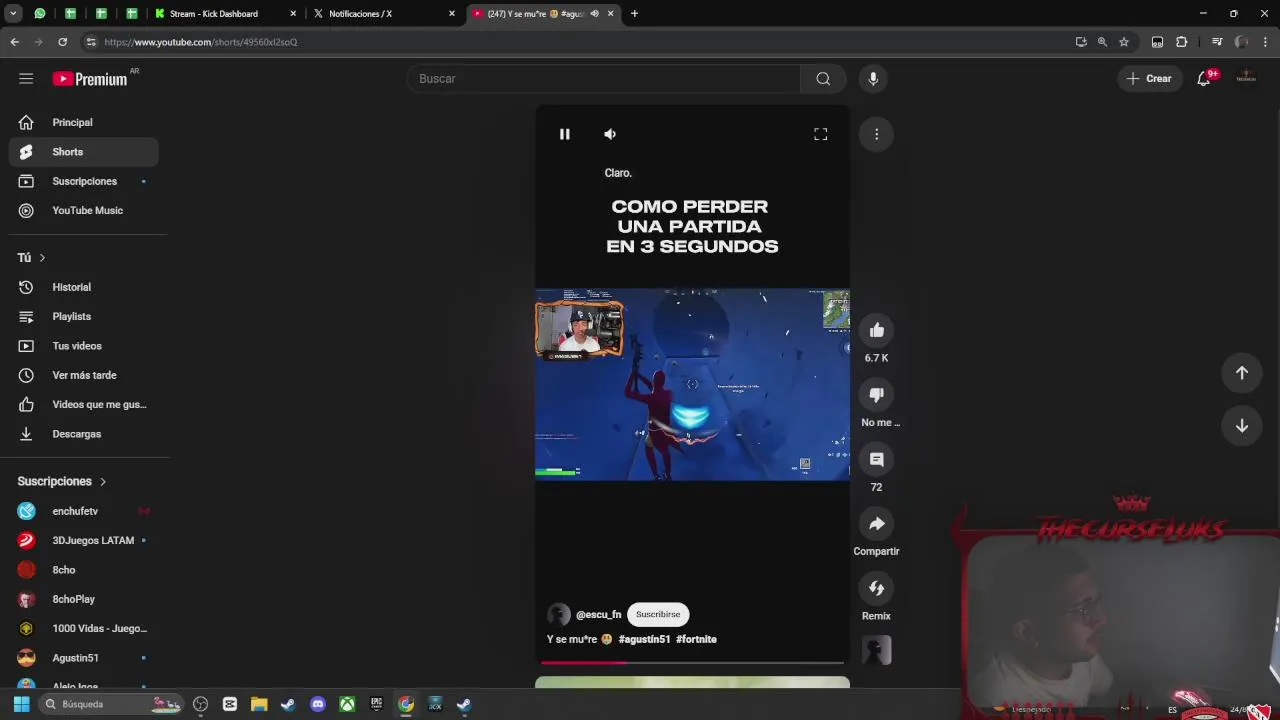Pause the Short video
The image size is (1280, 720).
point(564,134)
